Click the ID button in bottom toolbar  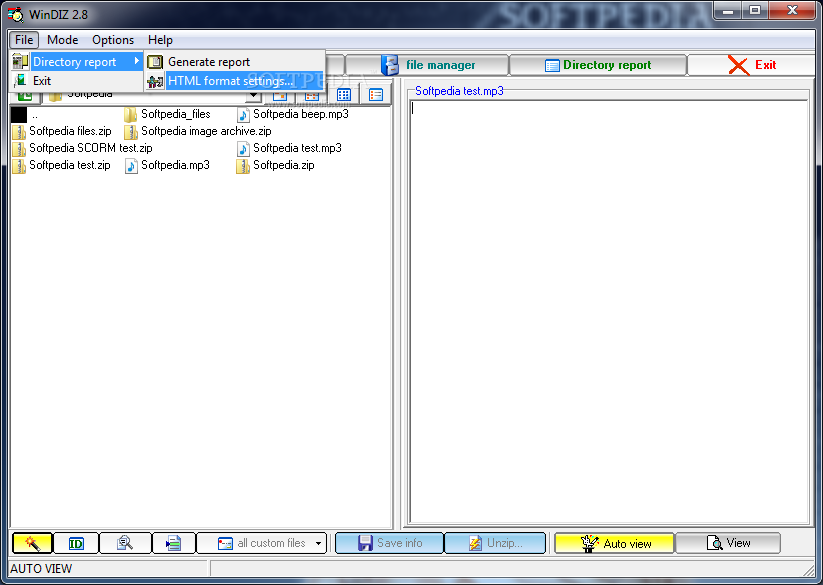[x=76, y=543]
